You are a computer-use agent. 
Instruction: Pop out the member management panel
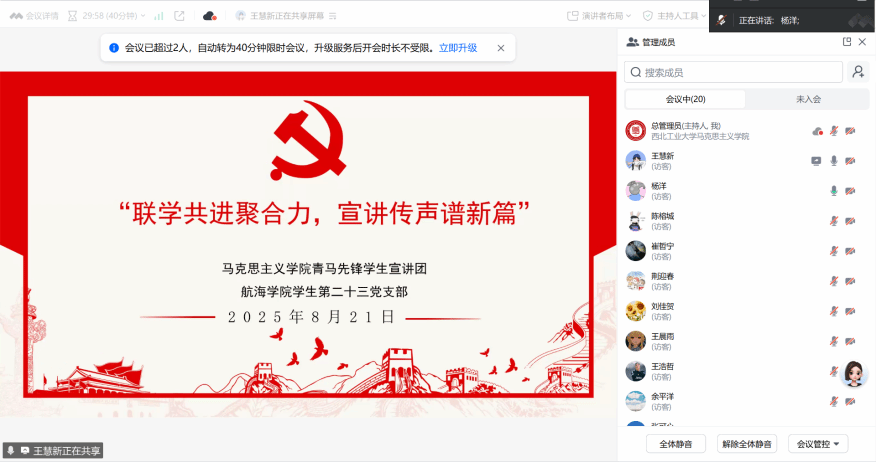point(847,42)
